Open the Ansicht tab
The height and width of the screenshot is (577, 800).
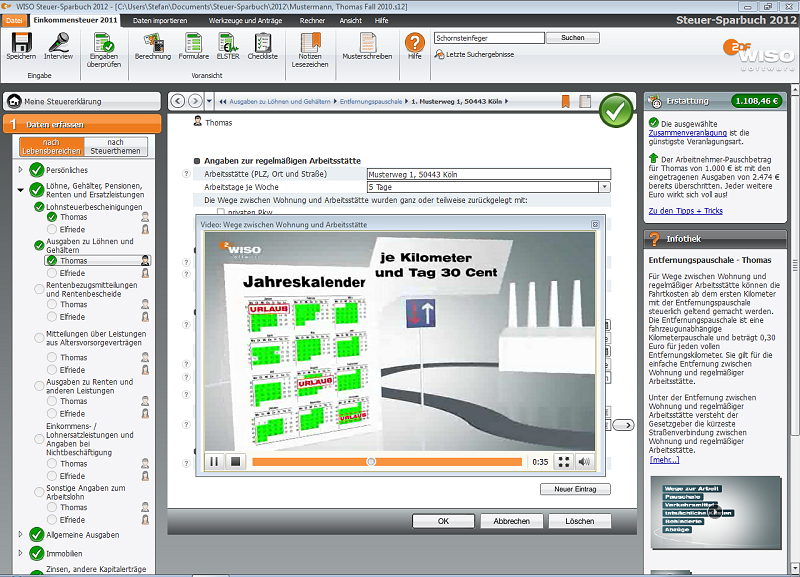coord(351,20)
